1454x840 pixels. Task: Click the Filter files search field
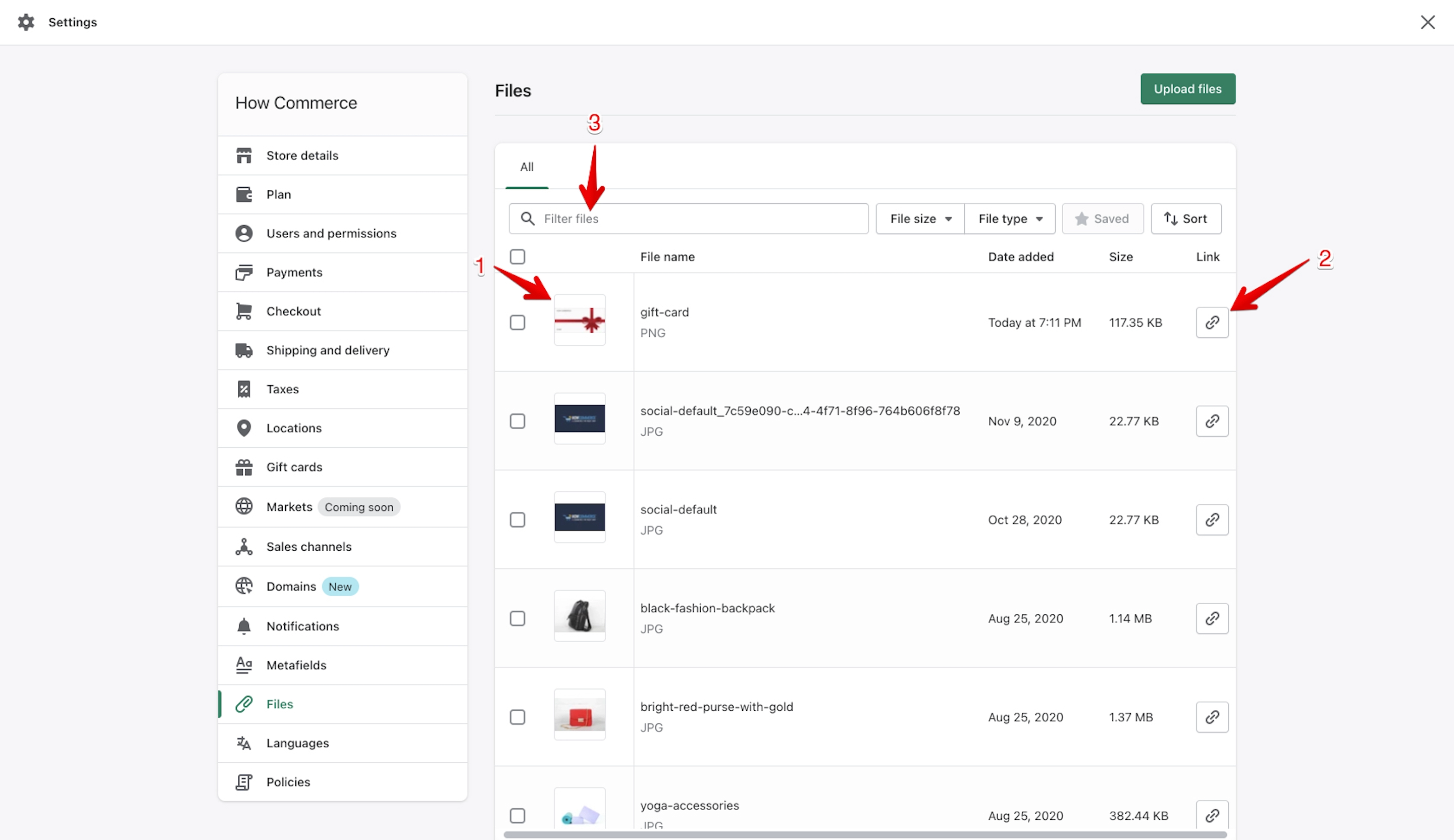[x=688, y=219]
